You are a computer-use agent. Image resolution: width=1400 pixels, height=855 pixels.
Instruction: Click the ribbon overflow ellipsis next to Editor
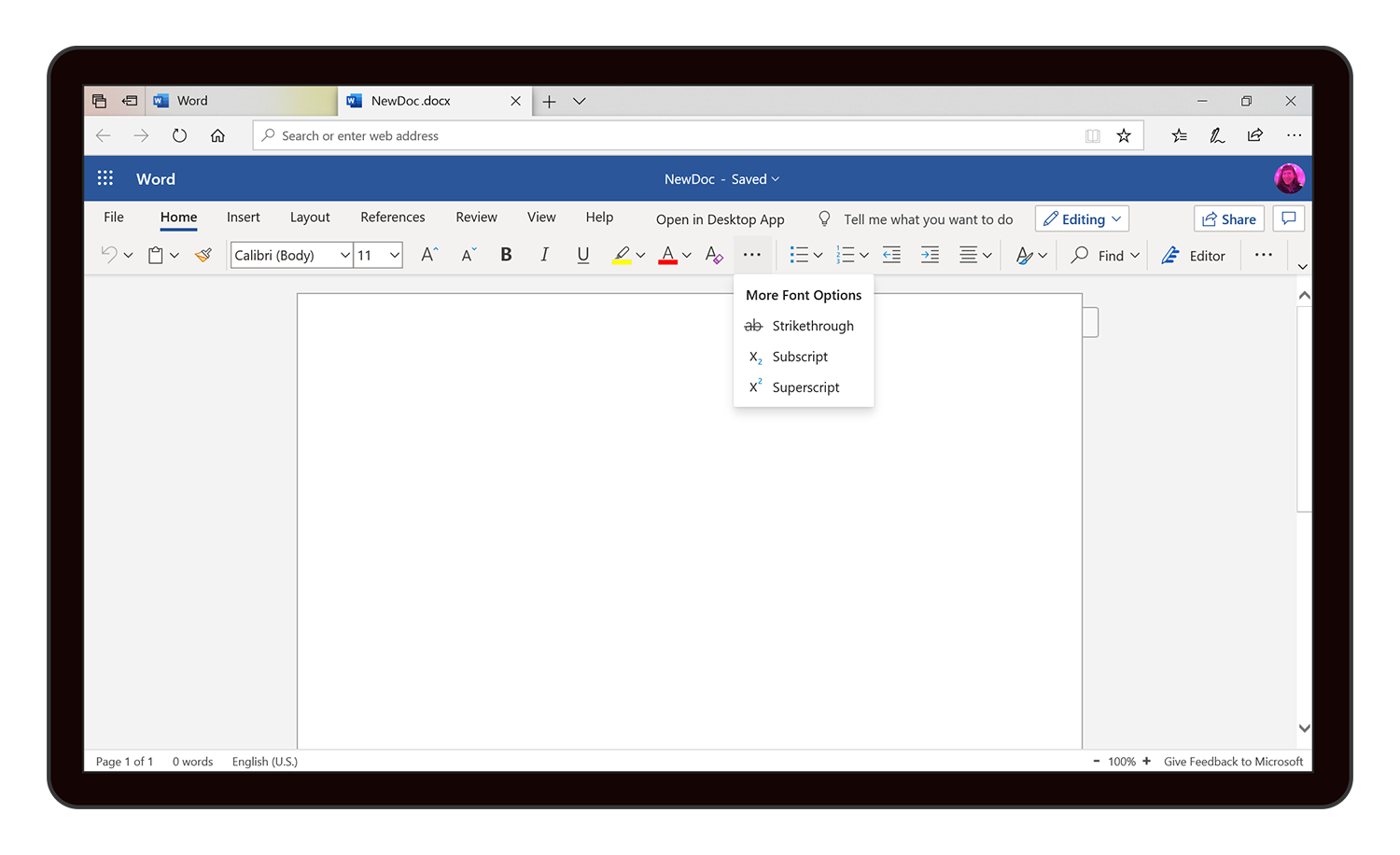[1264, 255]
